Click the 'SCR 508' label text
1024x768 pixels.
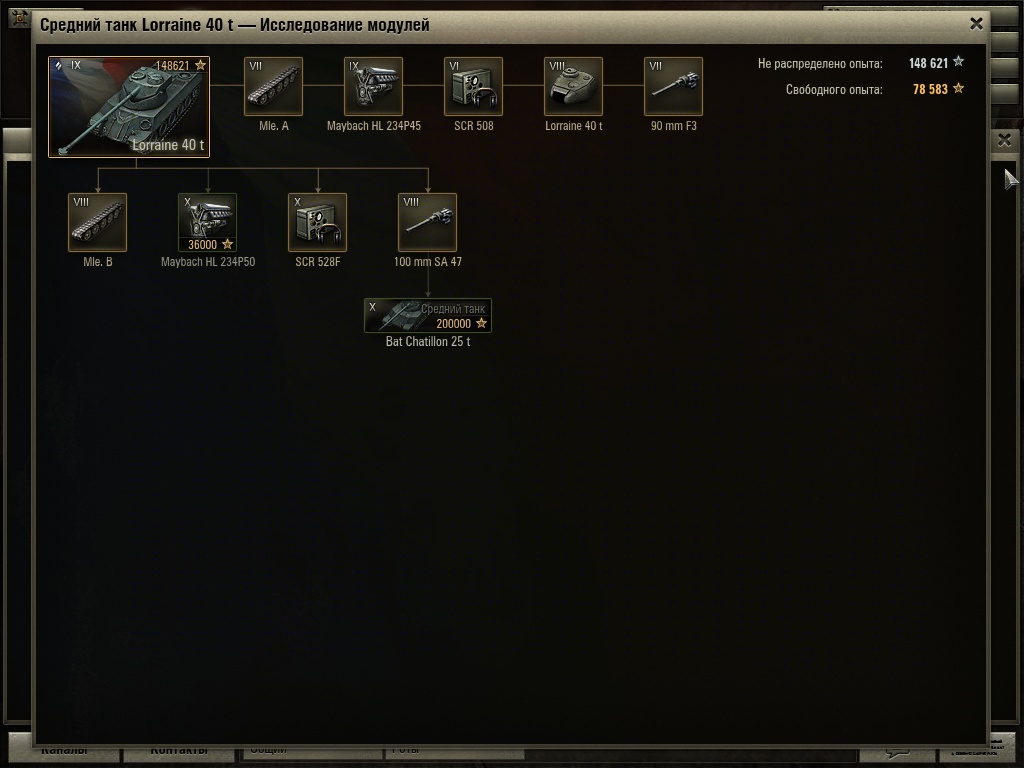click(473, 126)
